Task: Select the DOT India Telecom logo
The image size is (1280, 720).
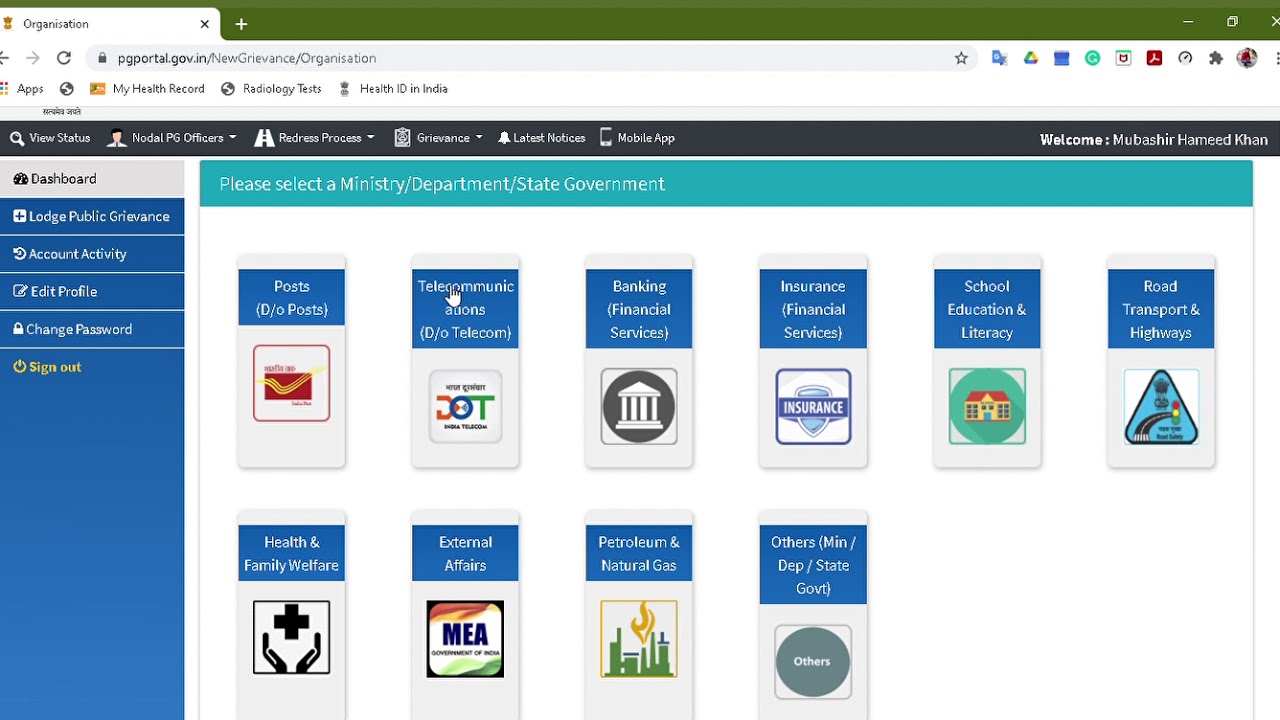Action: [465, 406]
